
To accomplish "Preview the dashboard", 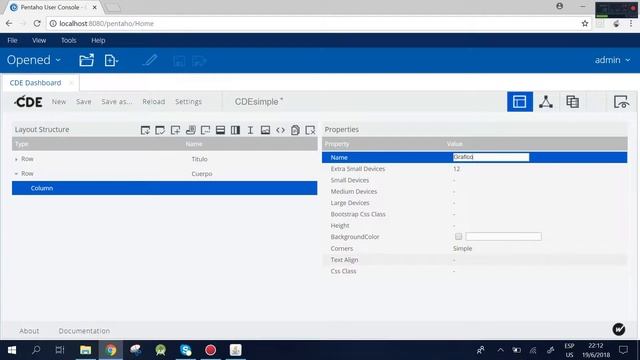I will coord(621,102).
